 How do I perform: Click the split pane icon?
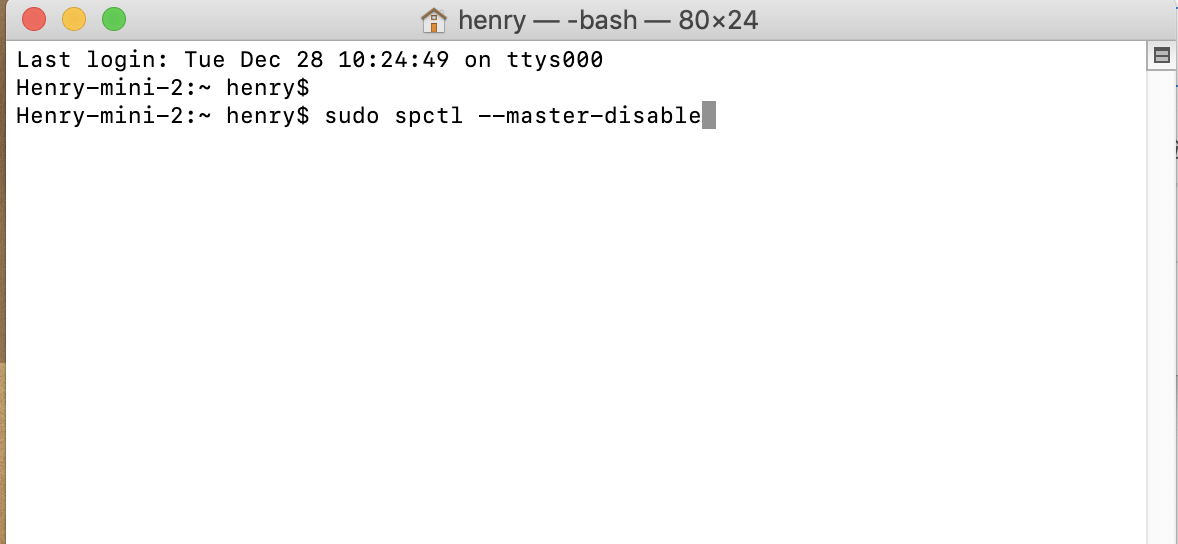(1161, 56)
